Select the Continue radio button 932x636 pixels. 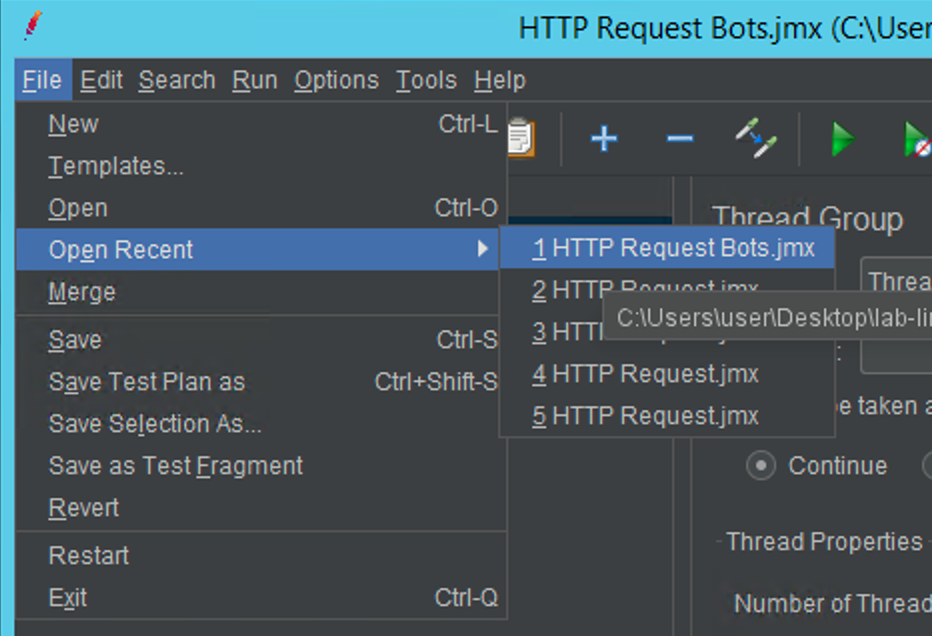(x=761, y=465)
